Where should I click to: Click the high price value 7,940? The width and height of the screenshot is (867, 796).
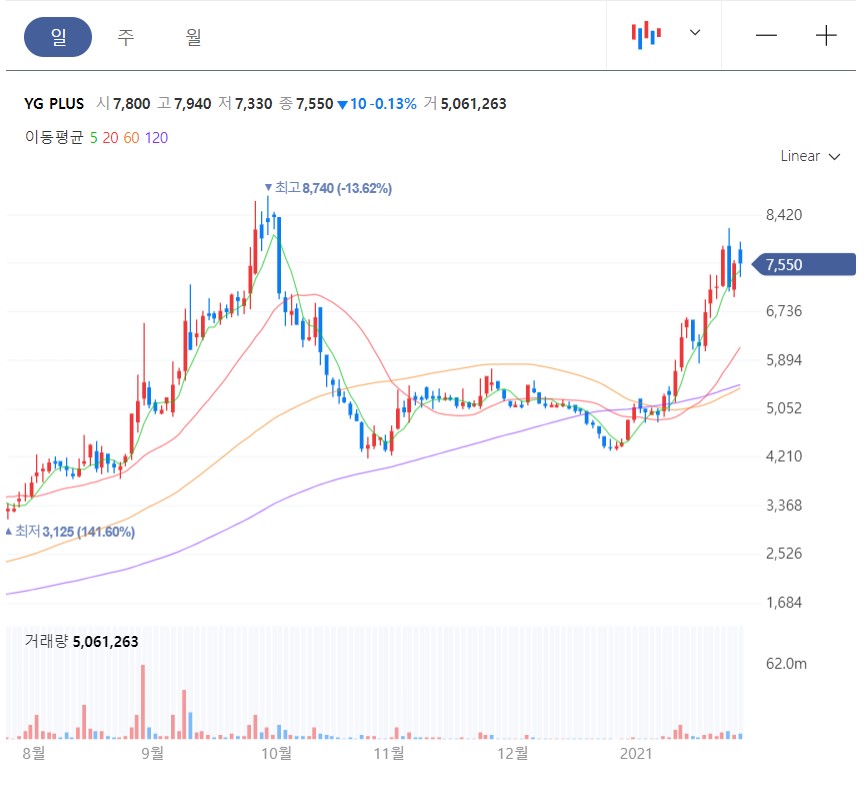coord(192,104)
